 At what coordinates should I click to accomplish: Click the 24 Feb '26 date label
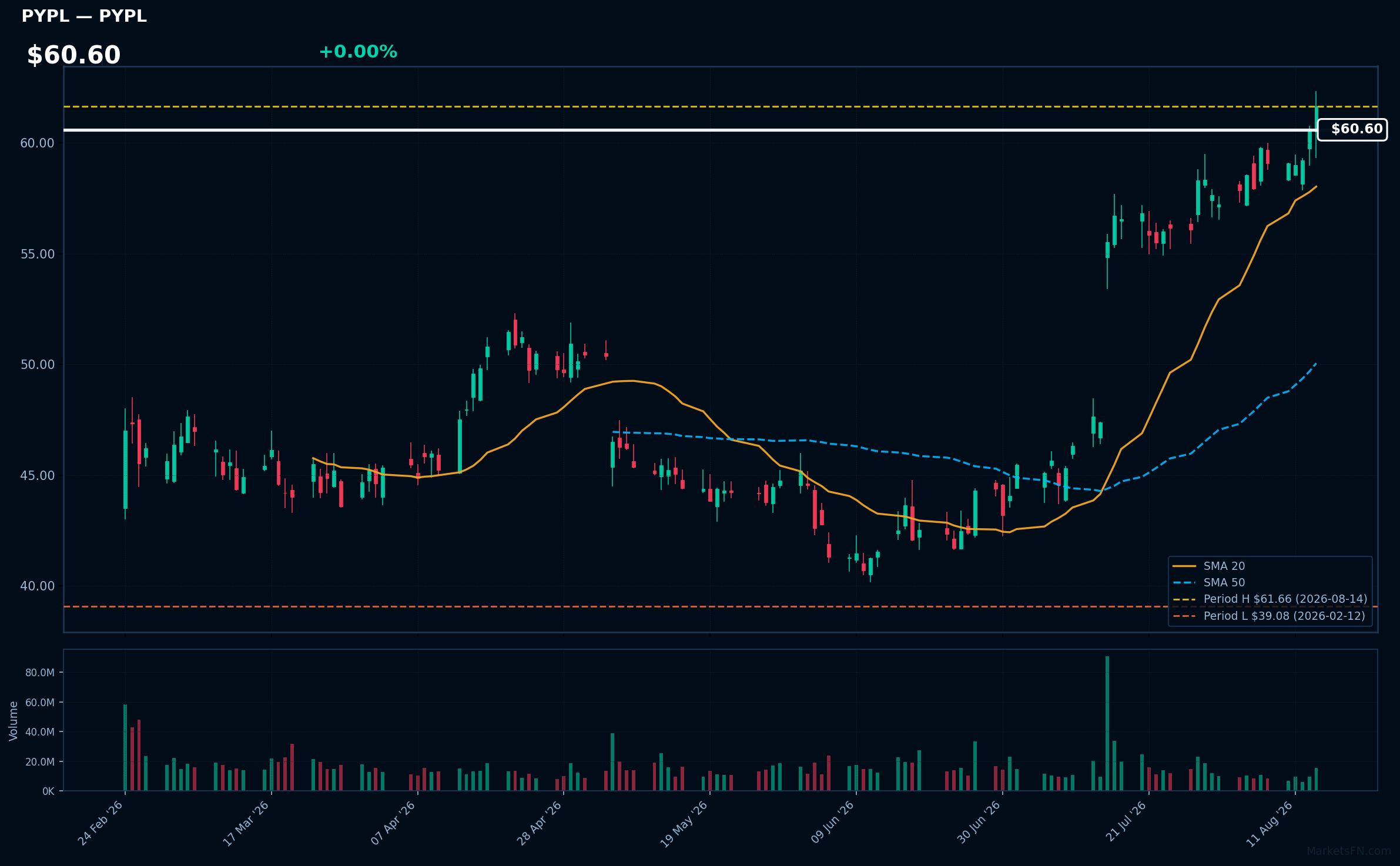(x=101, y=823)
